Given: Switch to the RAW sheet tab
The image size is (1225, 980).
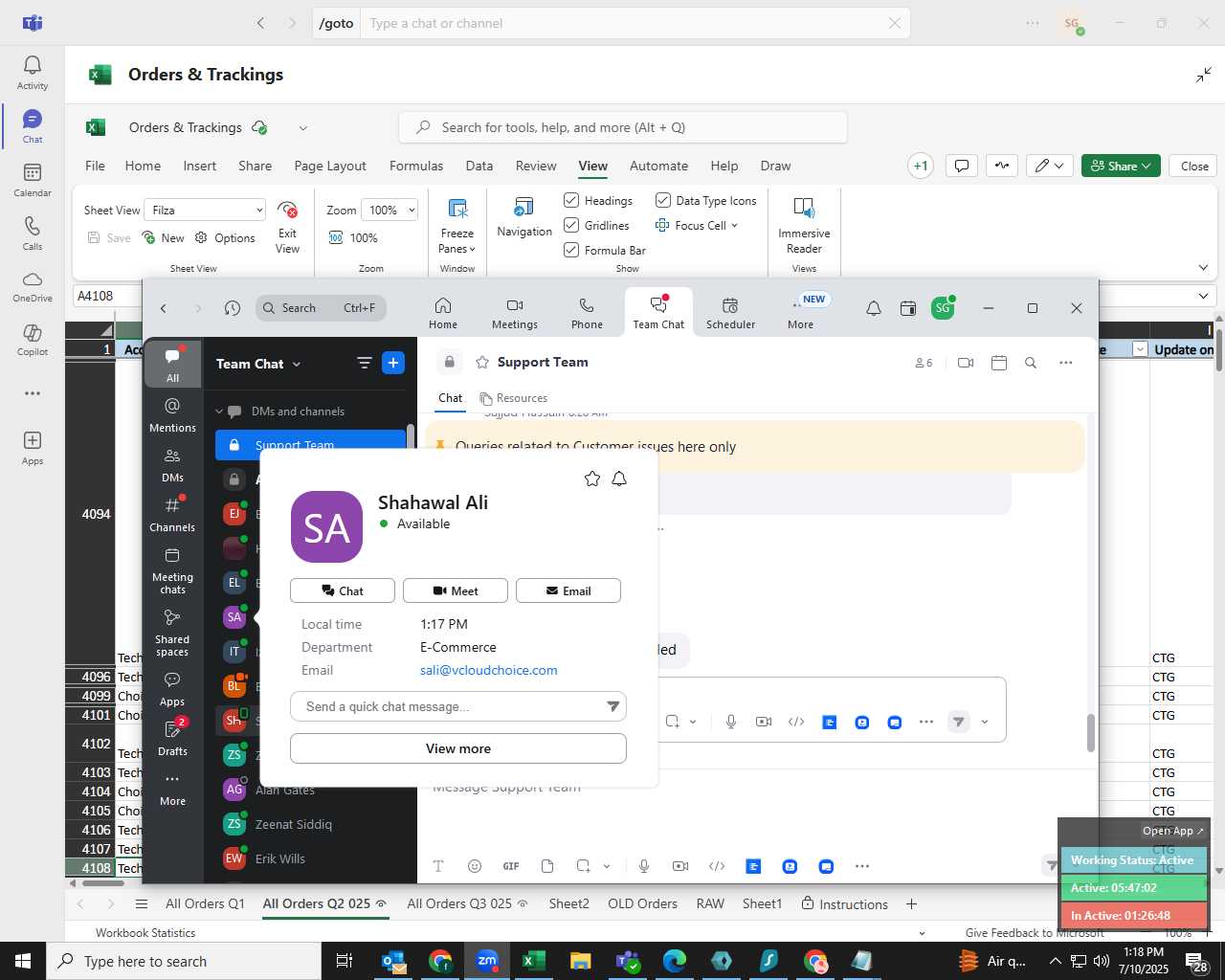Looking at the screenshot, I should pyautogui.click(x=710, y=903).
